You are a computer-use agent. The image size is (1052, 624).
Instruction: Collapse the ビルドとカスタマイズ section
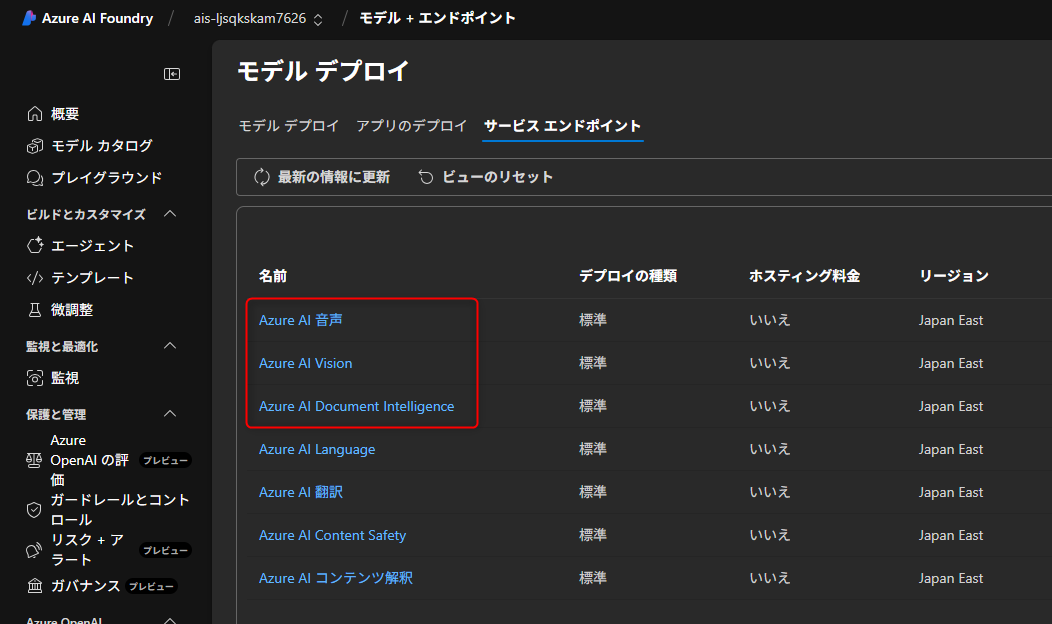(x=170, y=213)
